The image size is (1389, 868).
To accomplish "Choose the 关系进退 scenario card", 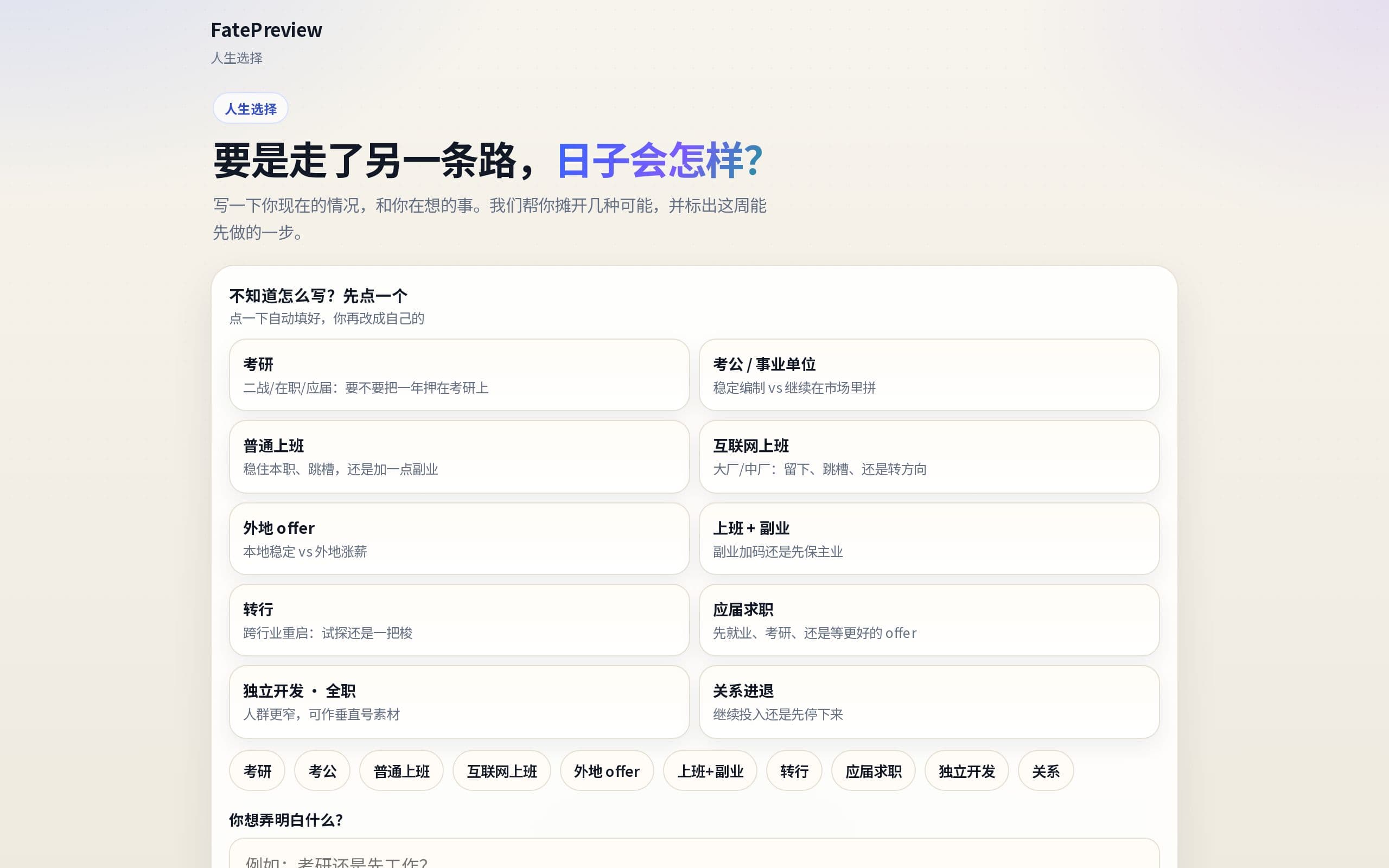I will tap(929, 701).
